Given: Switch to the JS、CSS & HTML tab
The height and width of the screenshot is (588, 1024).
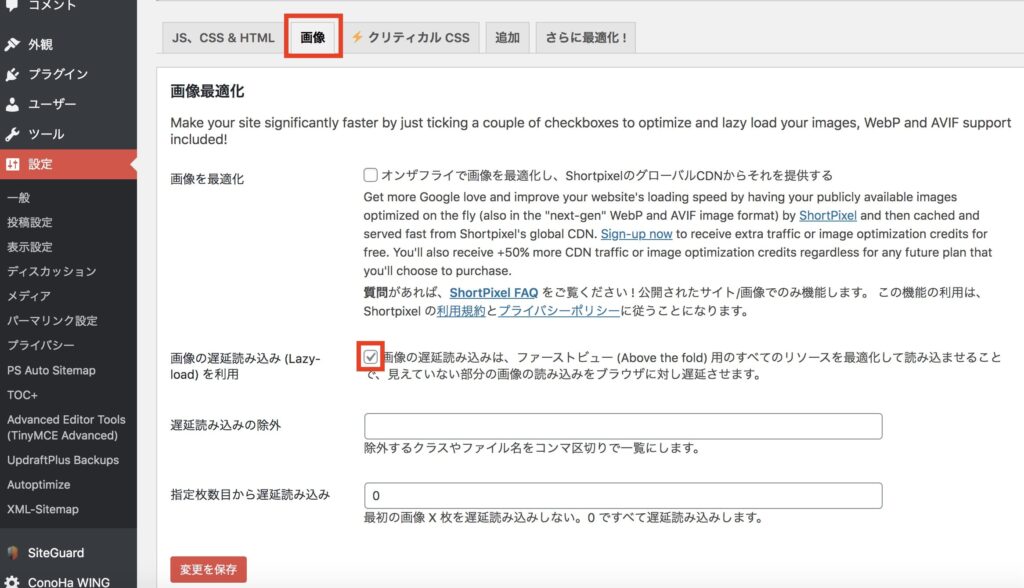Looking at the screenshot, I should pos(223,37).
